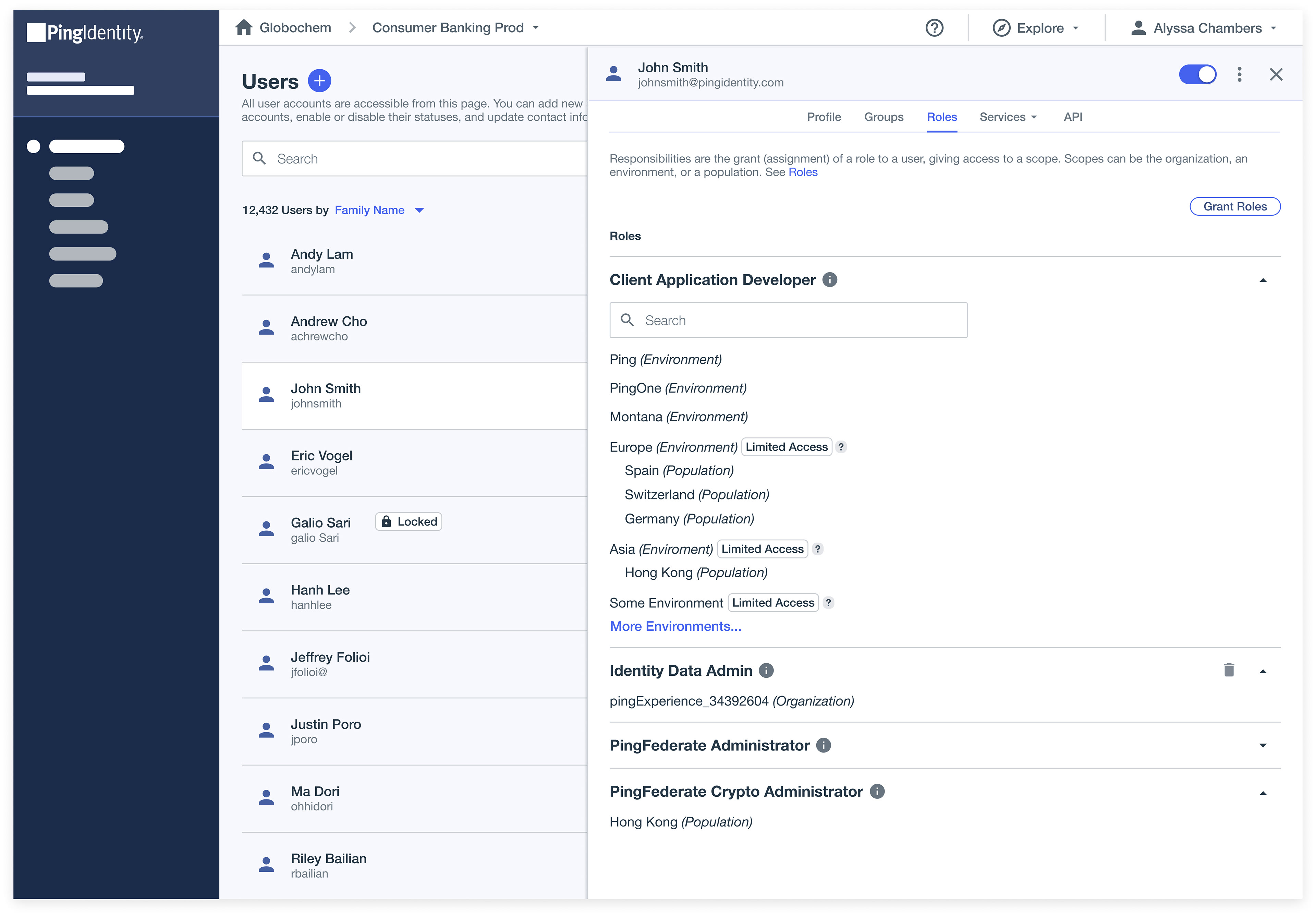Screen dimensions: 1316x916
Task: Click Hanh Lee's avatar icon
Action: click(x=266, y=595)
